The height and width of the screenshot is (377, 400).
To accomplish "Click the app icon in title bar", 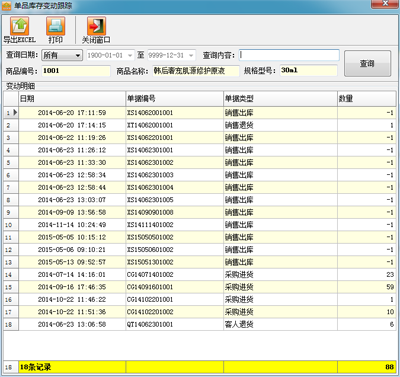I will [6, 6].
